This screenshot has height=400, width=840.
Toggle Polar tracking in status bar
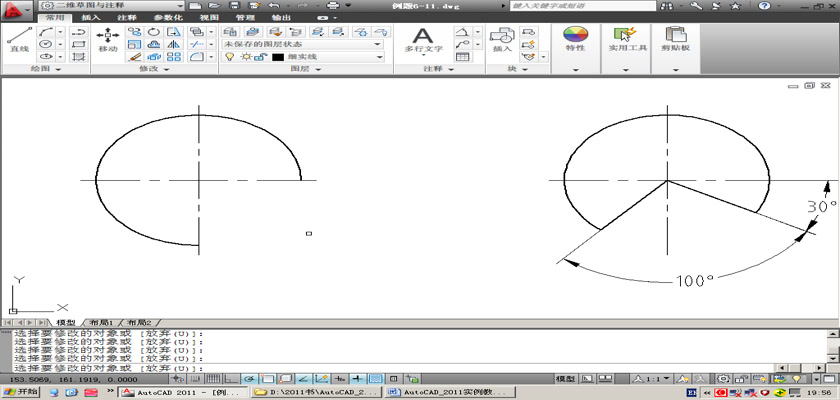[249, 379]
